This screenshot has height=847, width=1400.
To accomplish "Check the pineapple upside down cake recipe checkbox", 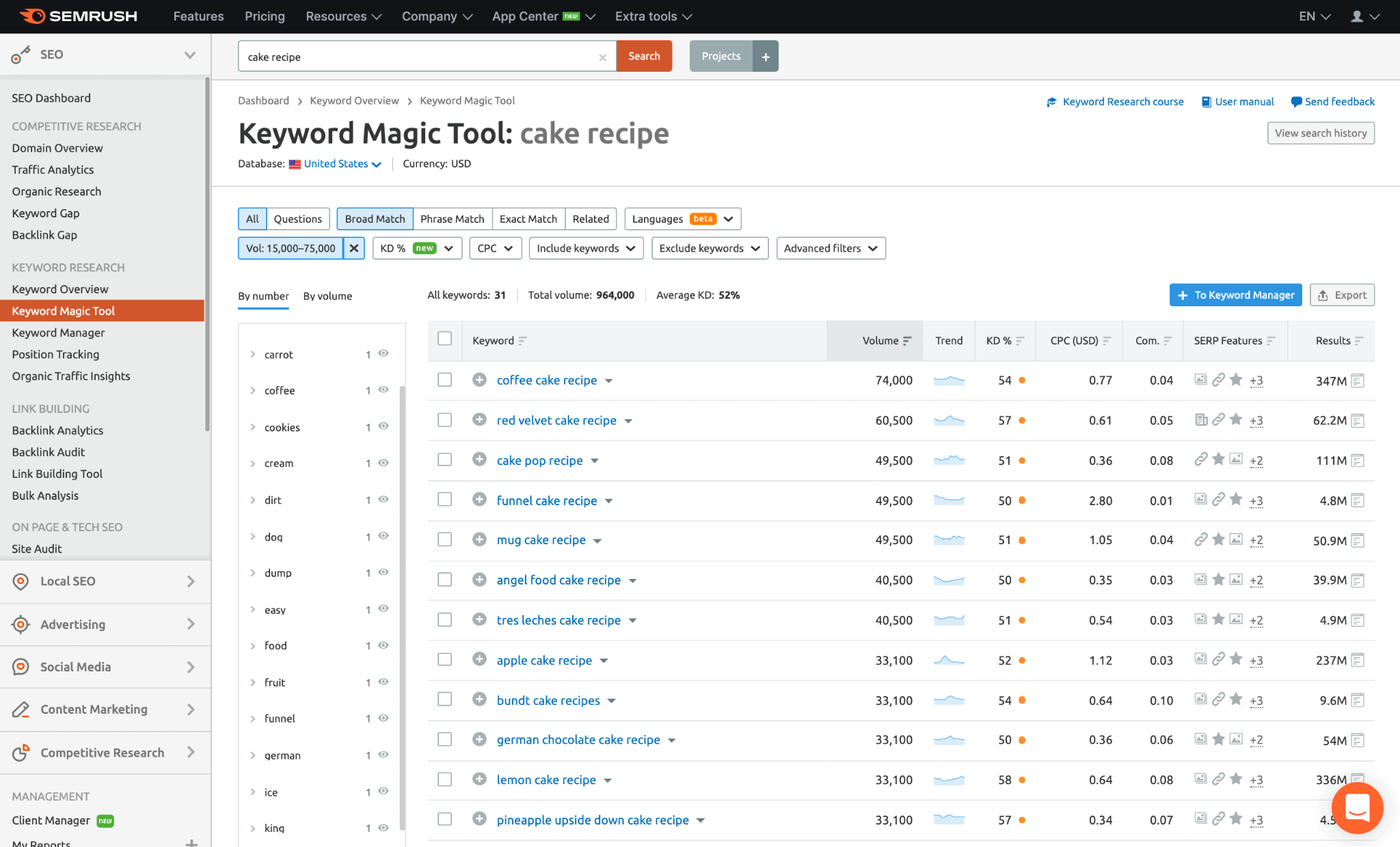I will pos(445,819).
